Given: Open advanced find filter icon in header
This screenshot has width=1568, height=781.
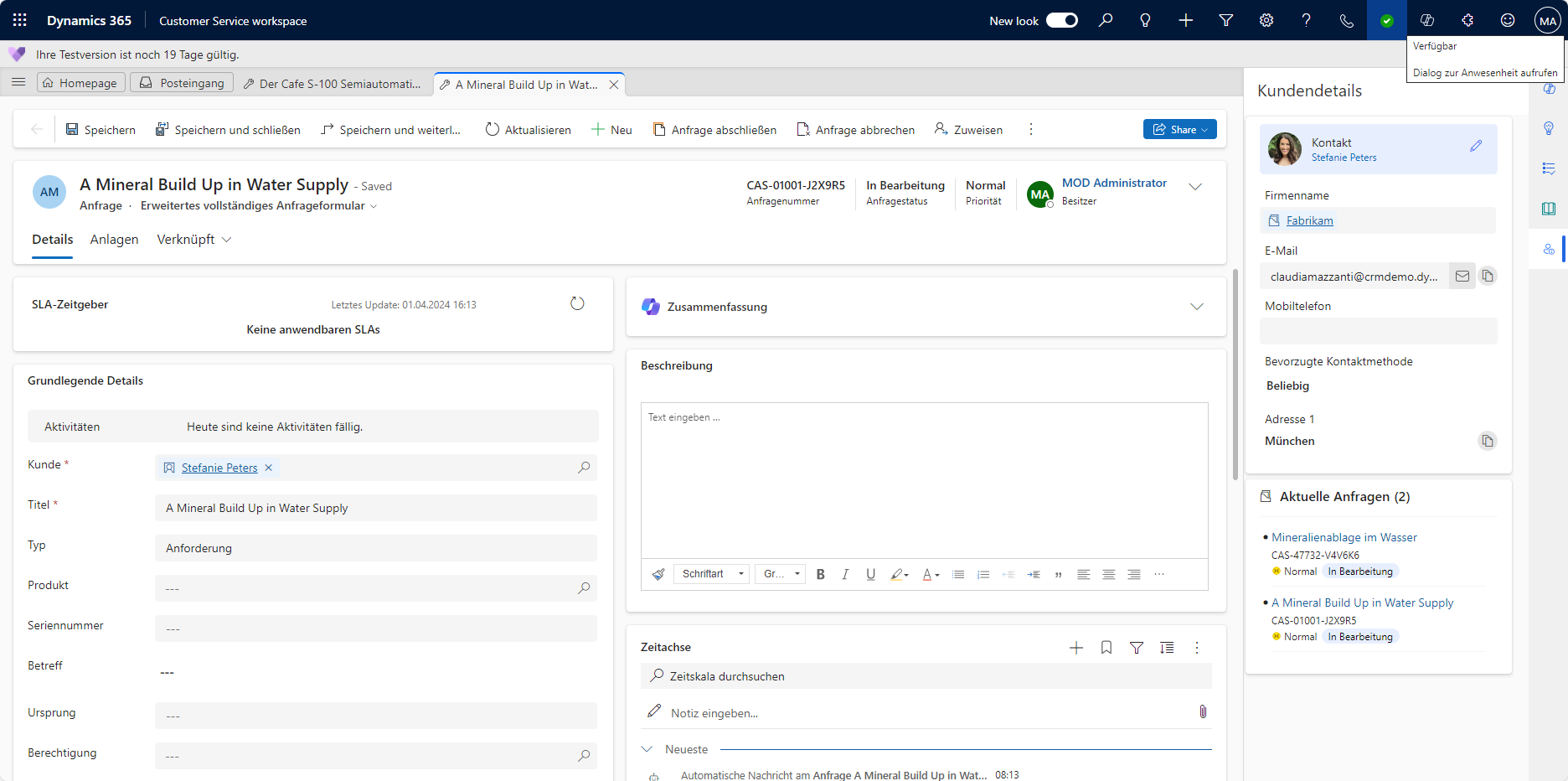Looking at the screenshot, I should 1226,20.
